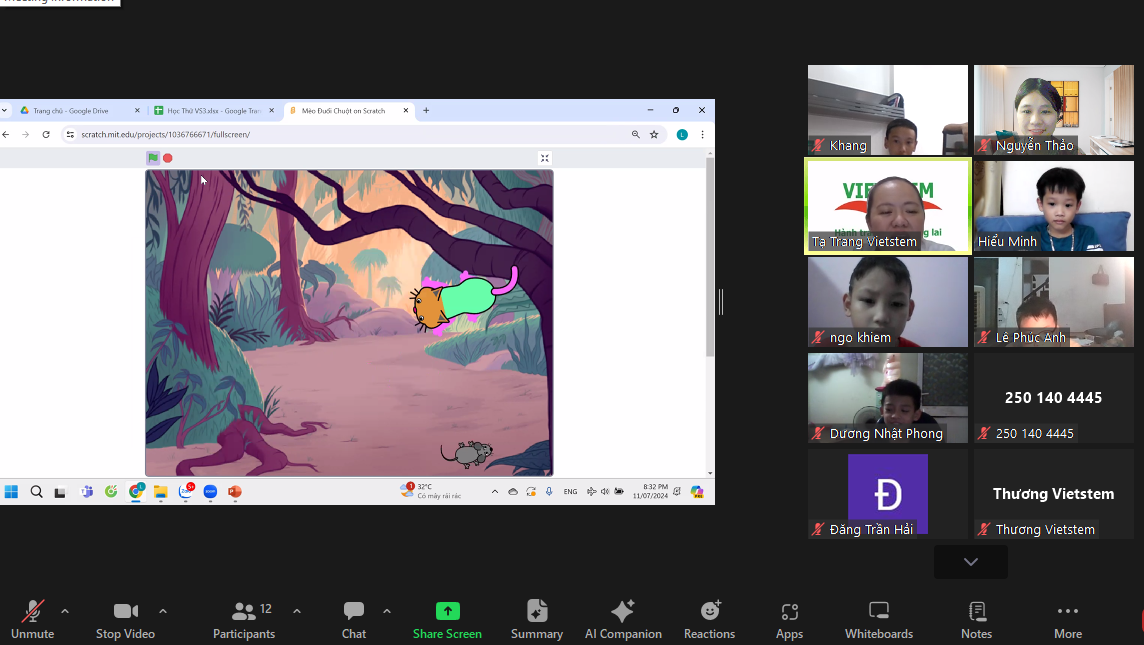Open Chrome three-dot menu

pyautogui.click(x=703, y=134)
